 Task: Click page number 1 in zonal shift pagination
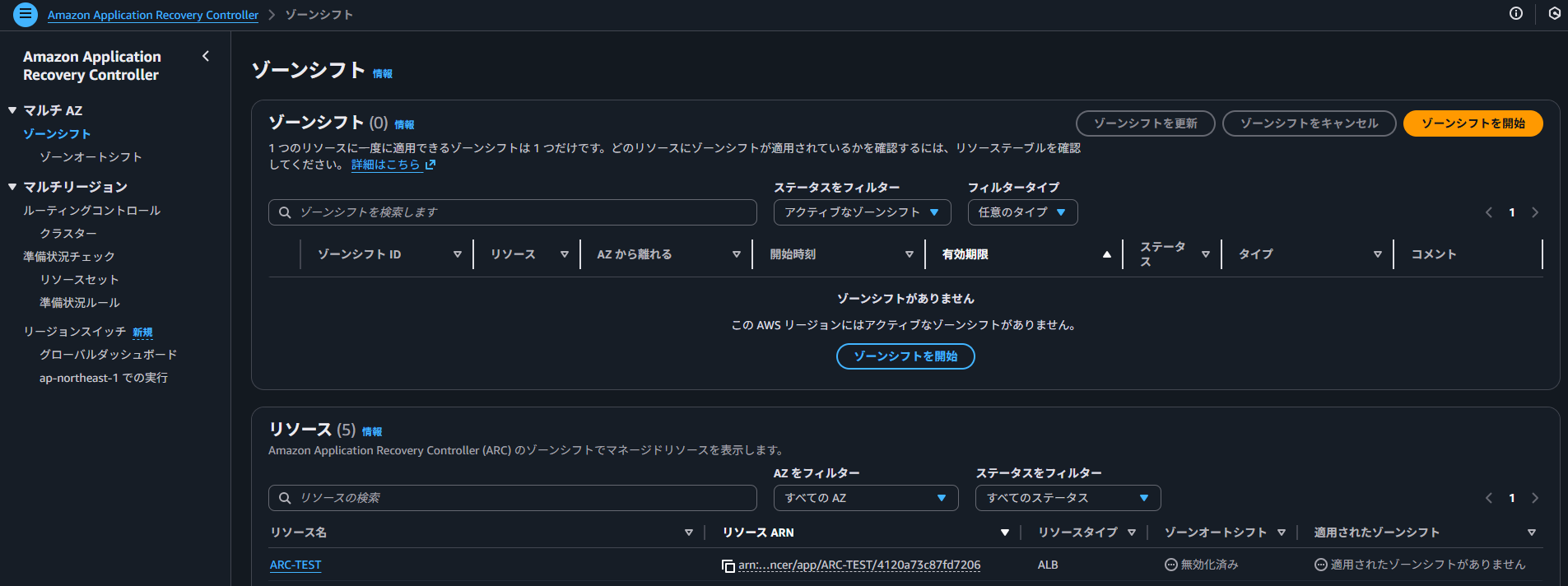(1512, 212)
